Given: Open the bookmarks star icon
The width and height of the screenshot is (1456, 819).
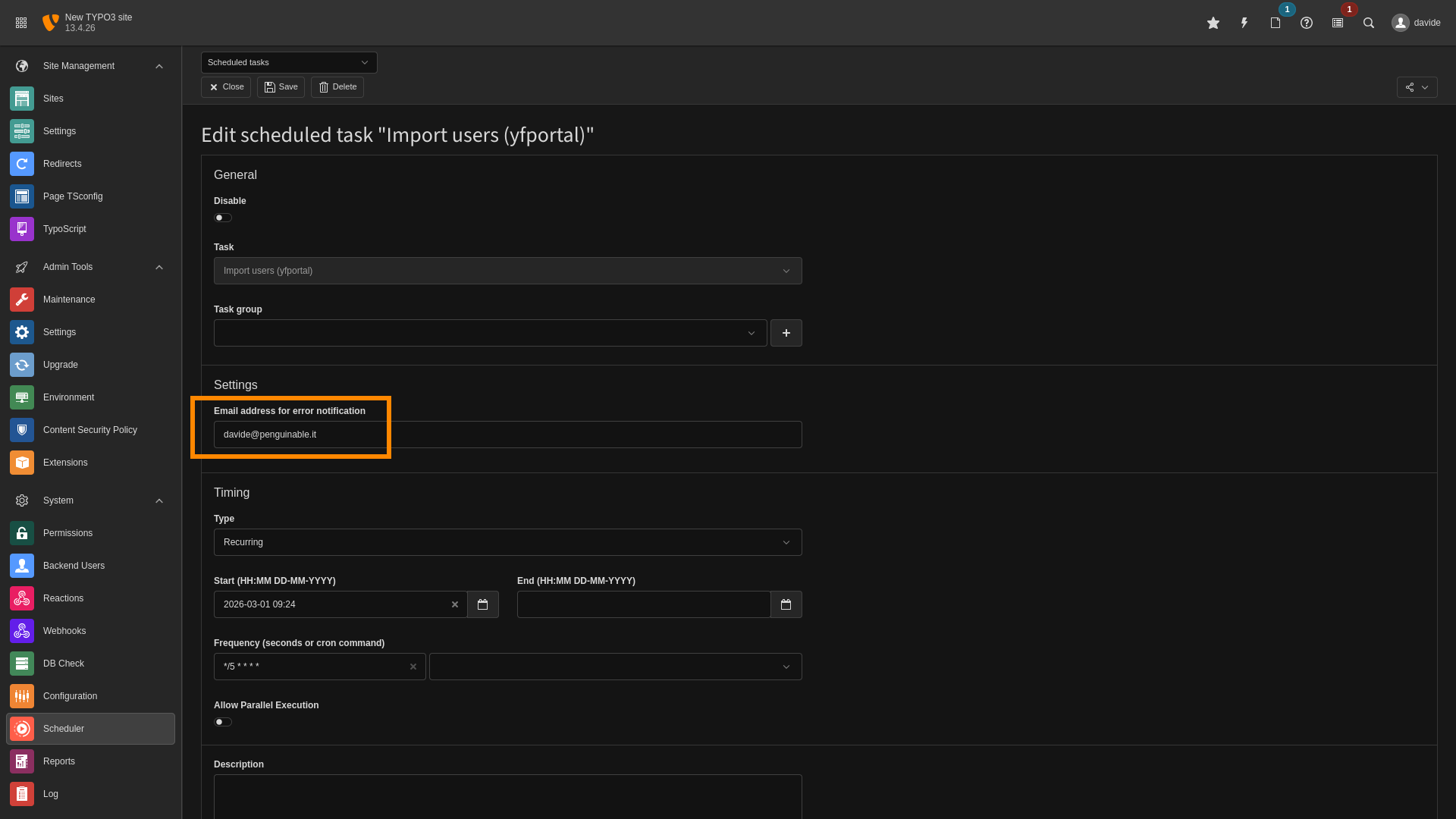Looking at the screenshot, I should [1213, 23].
